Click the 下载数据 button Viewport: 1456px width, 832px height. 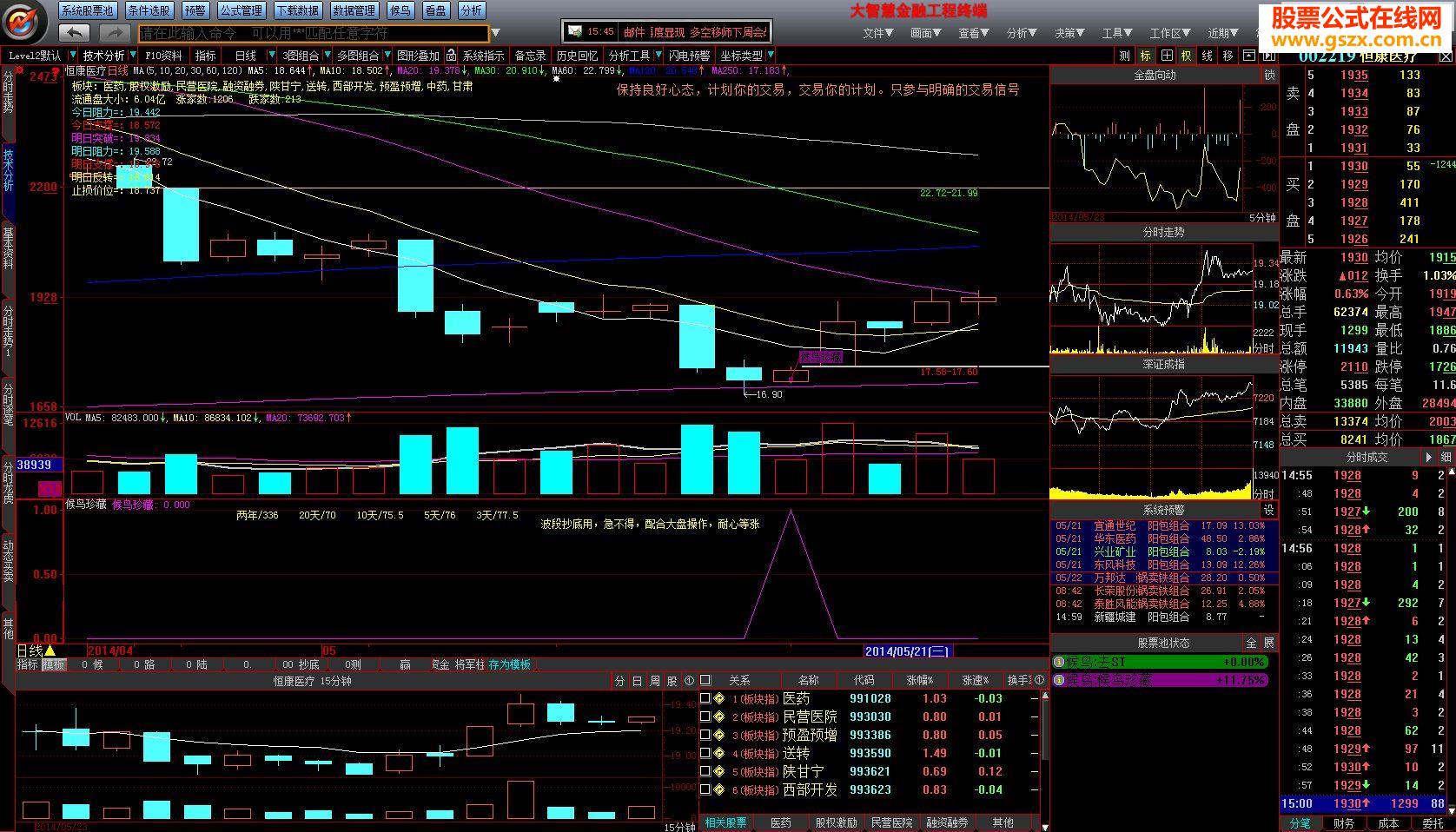(298, 10)
